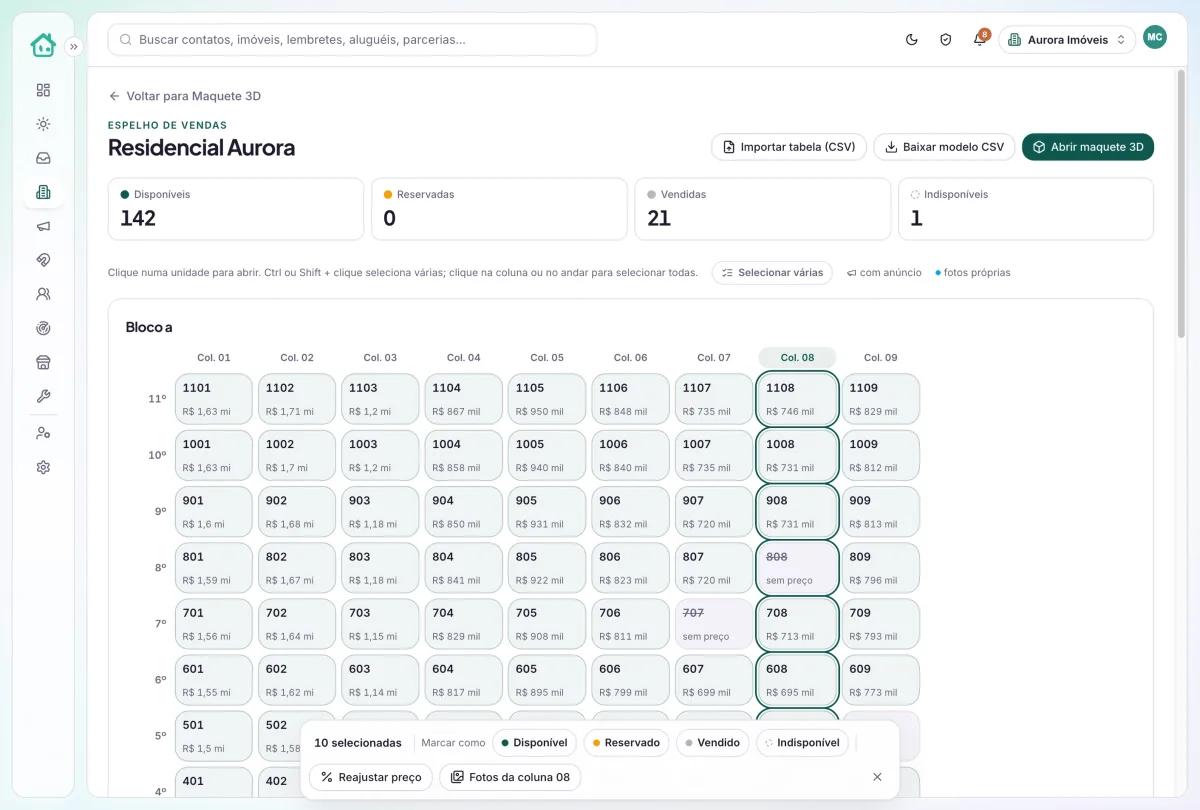Viewport: 1200px width, 810px height.
Task: Open Fotos da coluna 08
Action: tap(510, 777)
